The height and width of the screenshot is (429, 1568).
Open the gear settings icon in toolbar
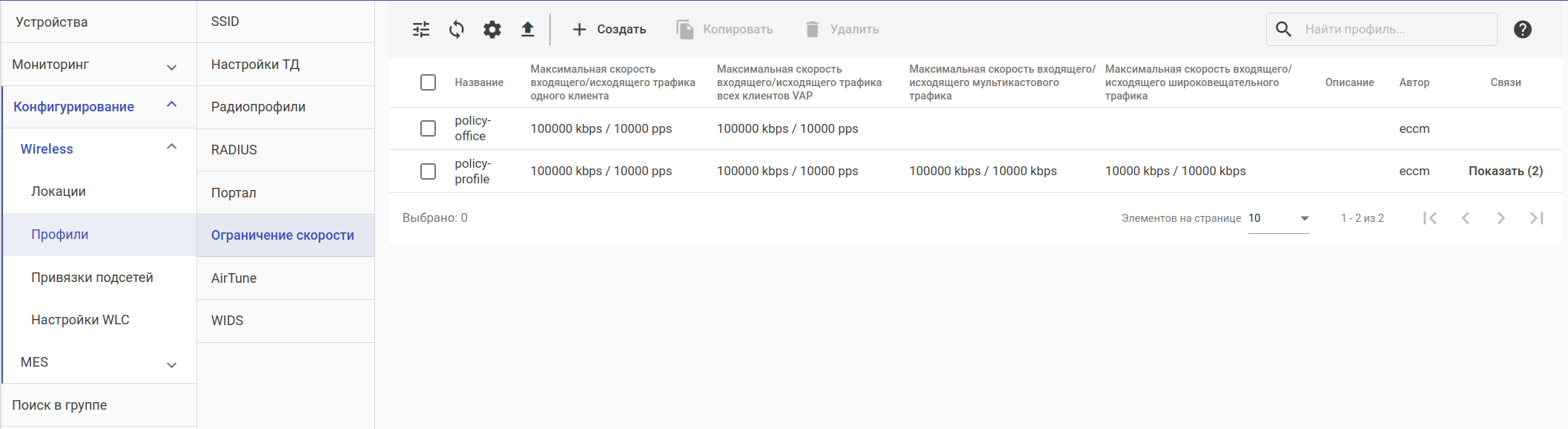[x=492, y=30]
